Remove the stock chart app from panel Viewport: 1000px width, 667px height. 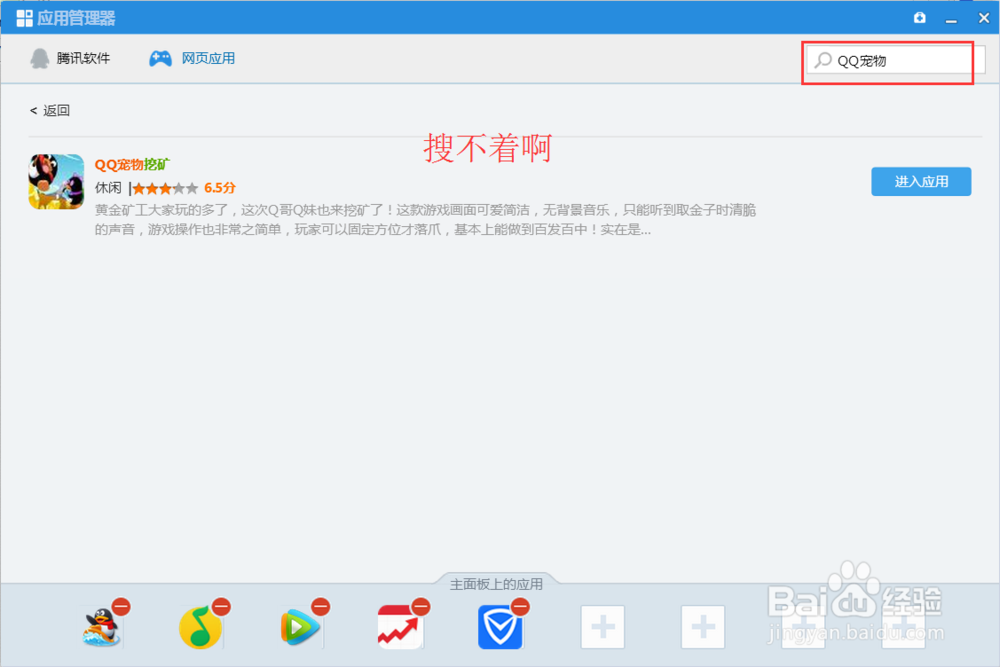pos(420,606)
